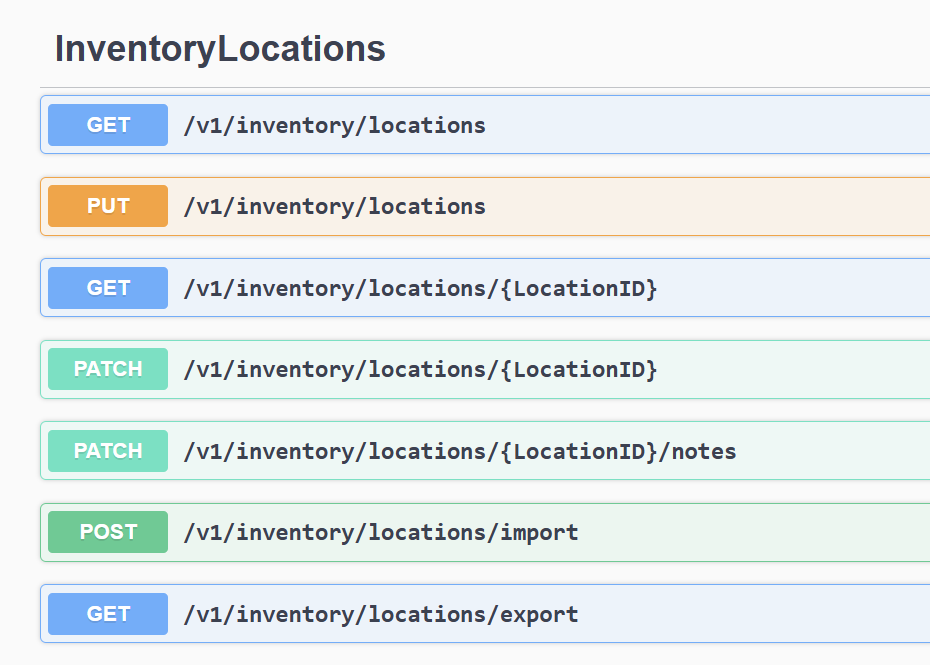This screenshot has height=665, width=930.
Task: Select the PUT /v1/inventory/locations path text
Action: click(x=334, y=207)
